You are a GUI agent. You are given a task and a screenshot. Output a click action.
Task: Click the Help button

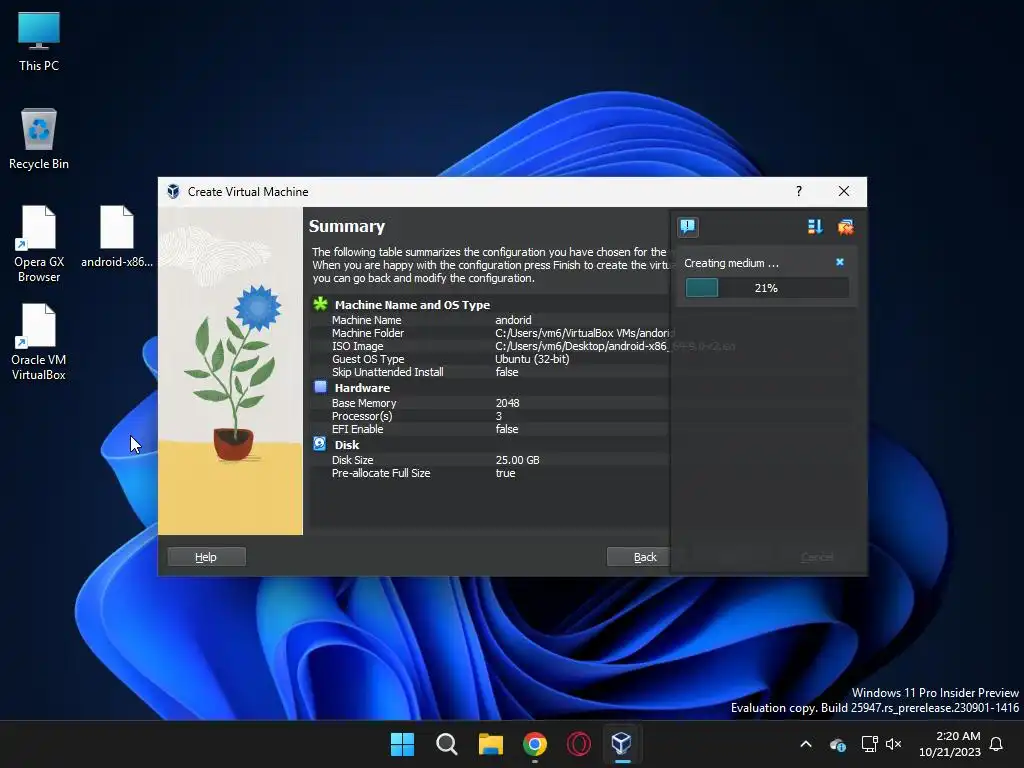point(206,557)
